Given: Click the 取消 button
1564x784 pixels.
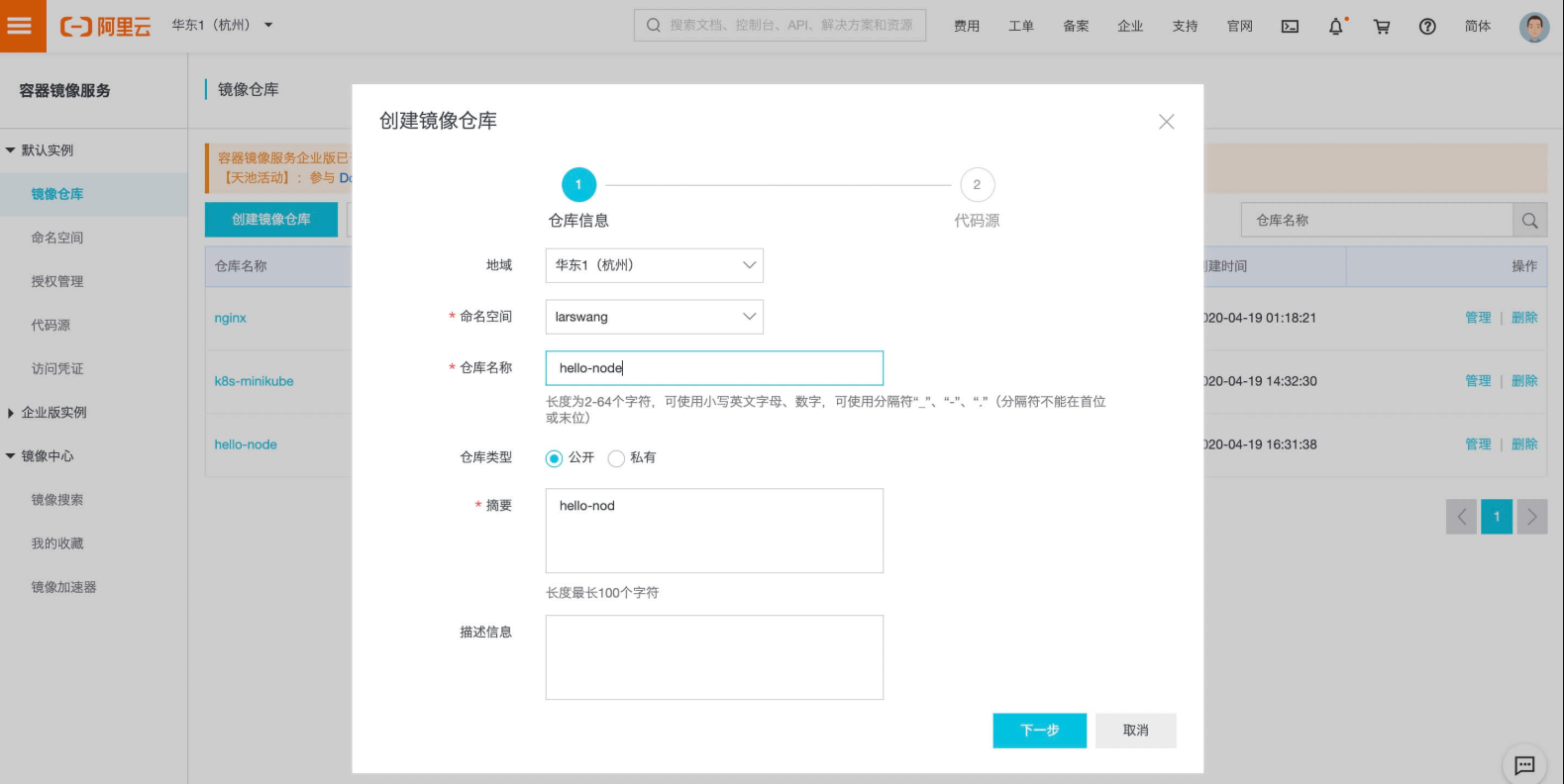Looking at the screenshot, I should (1136, 731).
